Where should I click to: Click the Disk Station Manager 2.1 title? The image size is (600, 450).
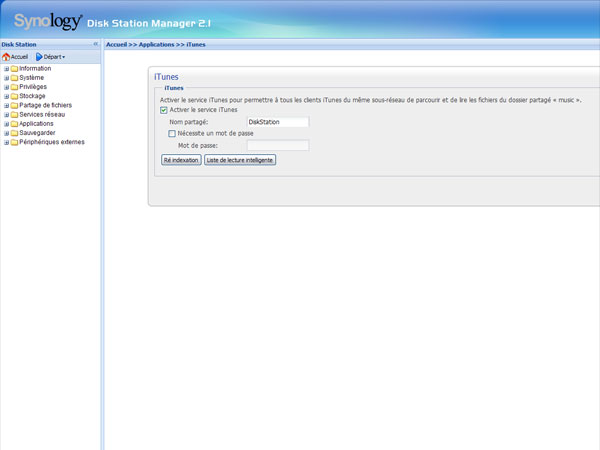click(x=149, y=23)
